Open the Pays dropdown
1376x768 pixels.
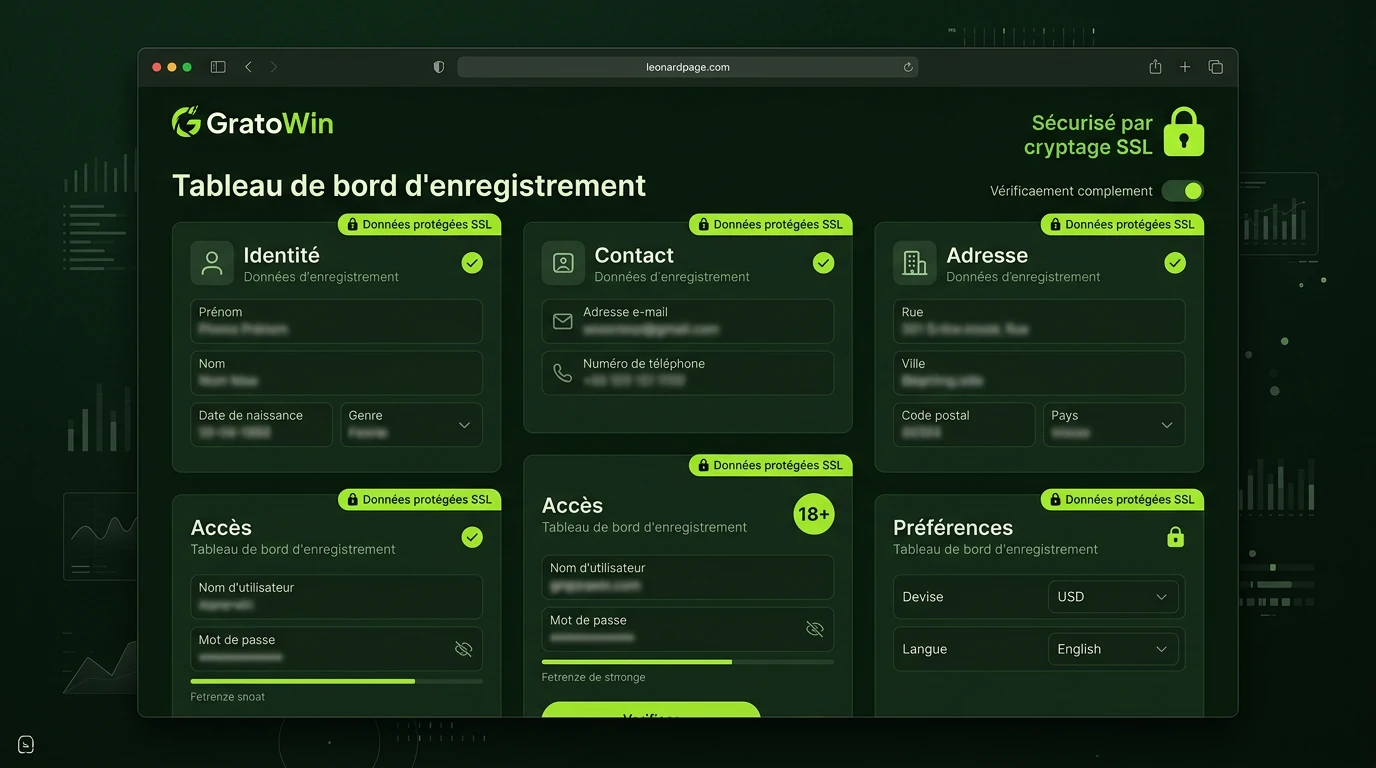click(1114, 425)
